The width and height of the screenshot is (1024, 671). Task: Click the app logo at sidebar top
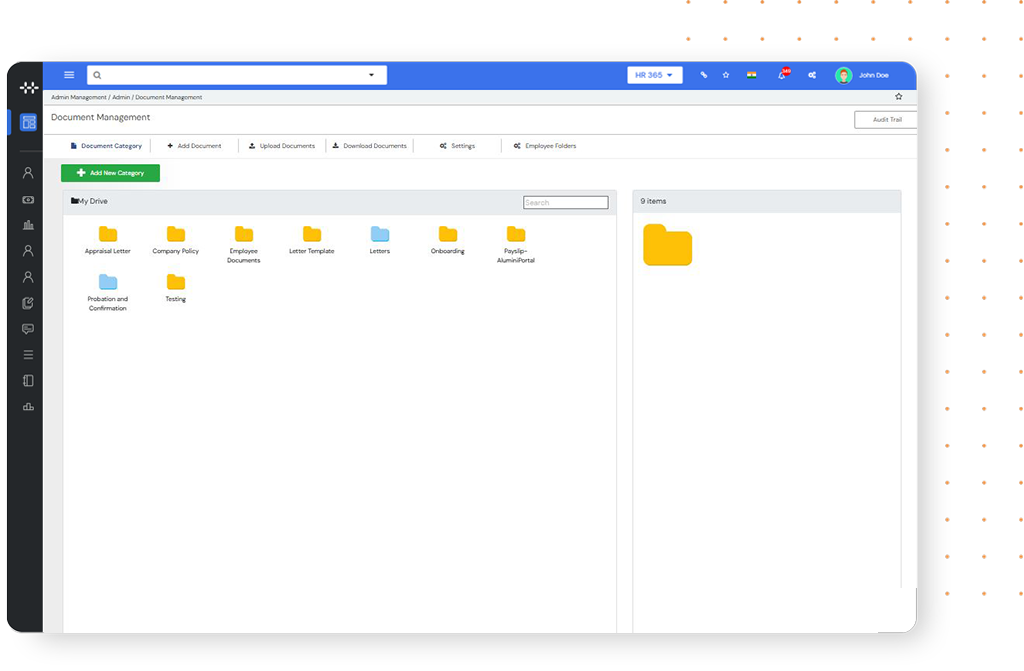coord(28,87)
